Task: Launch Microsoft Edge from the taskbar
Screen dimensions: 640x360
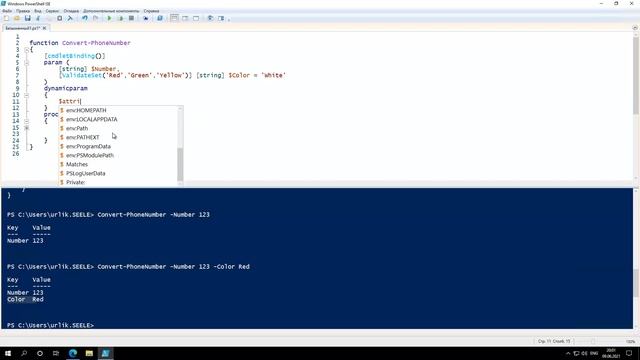Action: click(73, 353)
